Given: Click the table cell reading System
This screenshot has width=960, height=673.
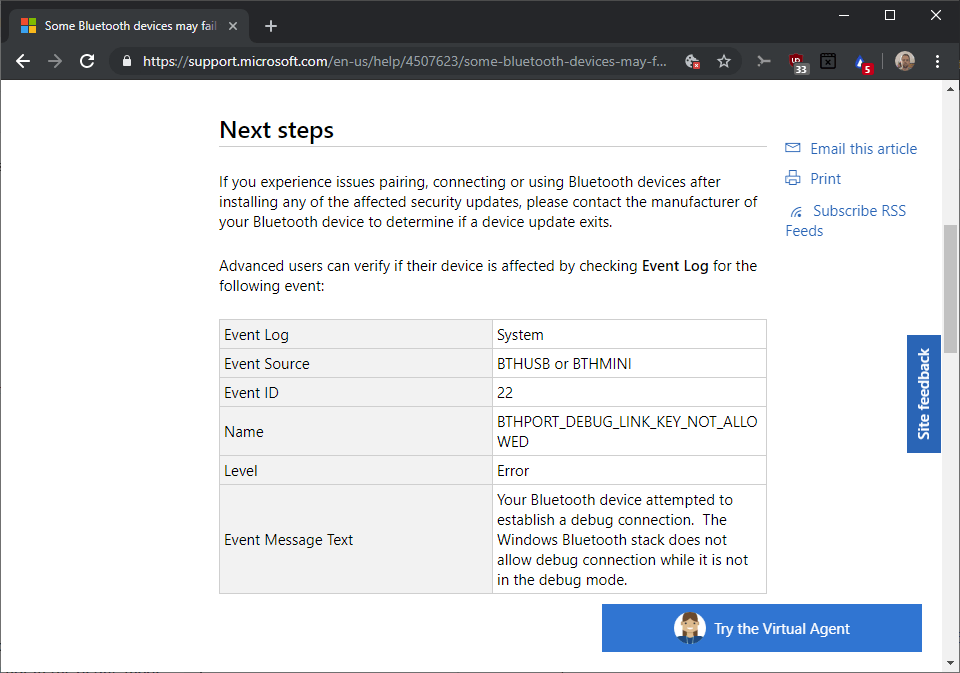Looking at the screenshot, I should pyautogui.click(x=629, y=334).
